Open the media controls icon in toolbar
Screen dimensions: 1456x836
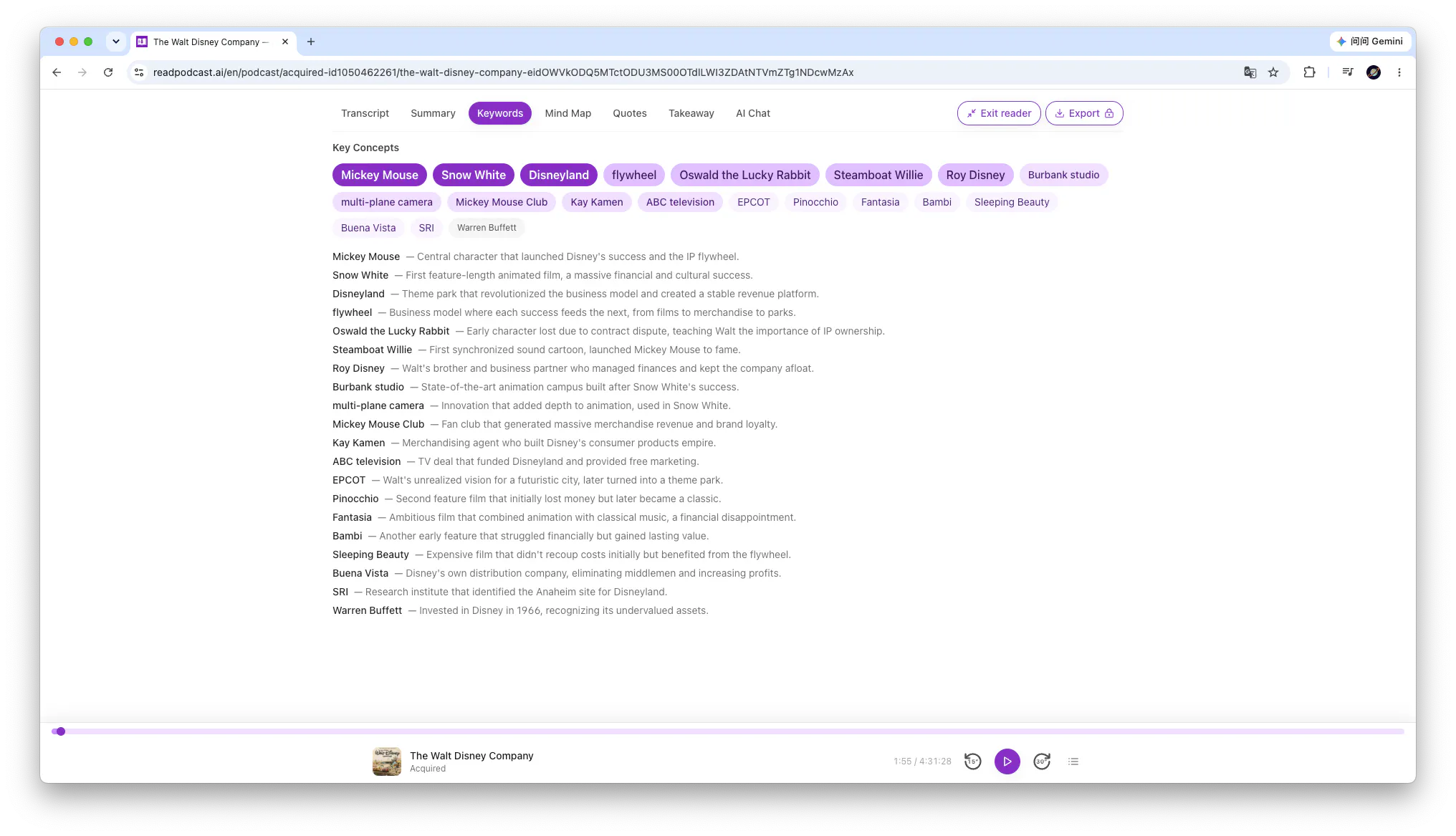click(1348, 72)
